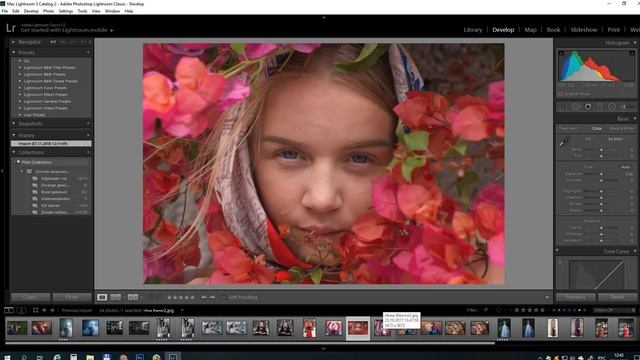
Task: Click the Copy settings button
Action: 31,297
